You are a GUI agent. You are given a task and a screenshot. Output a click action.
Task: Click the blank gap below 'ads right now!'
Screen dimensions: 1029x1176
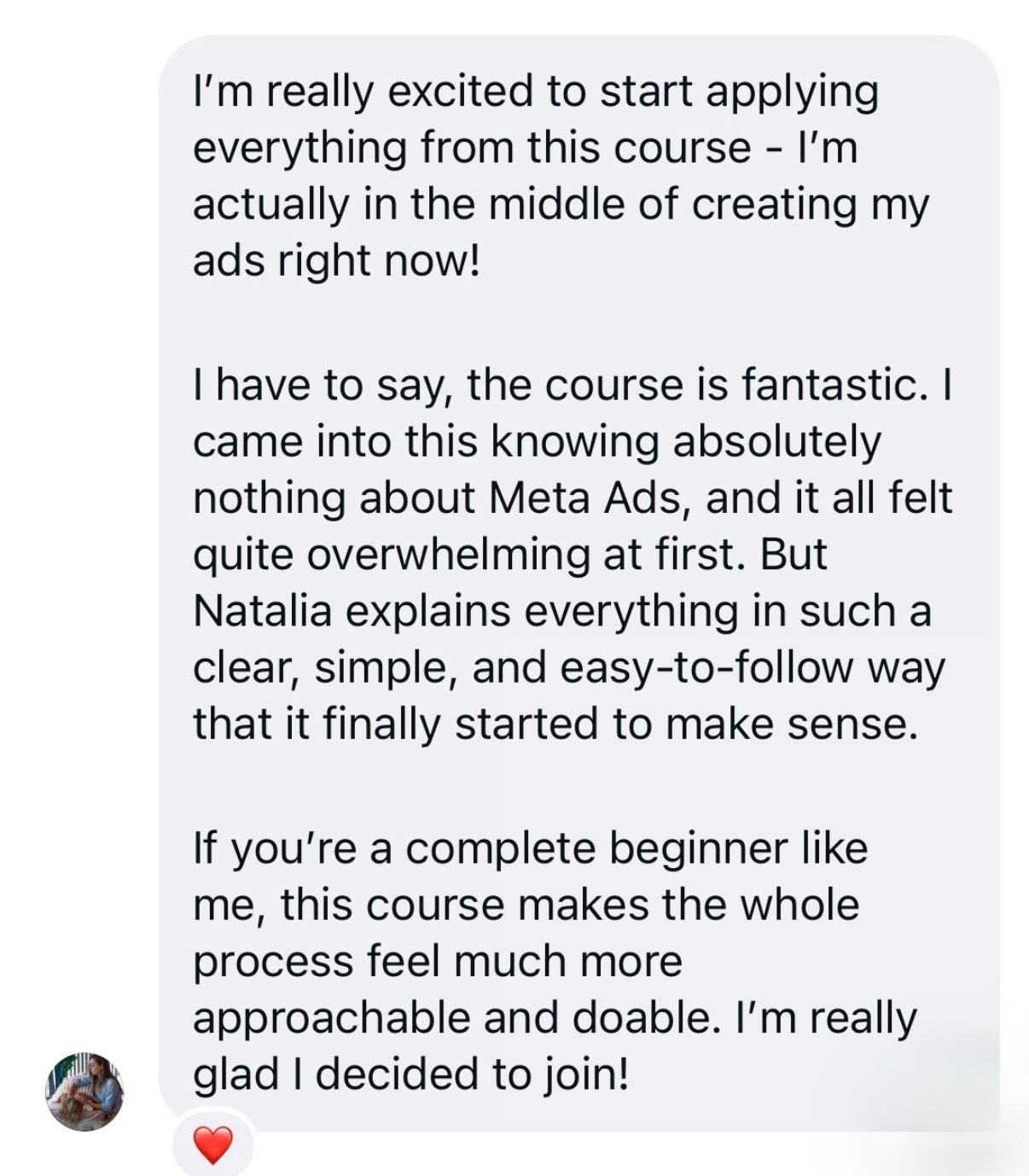[578, 323]
